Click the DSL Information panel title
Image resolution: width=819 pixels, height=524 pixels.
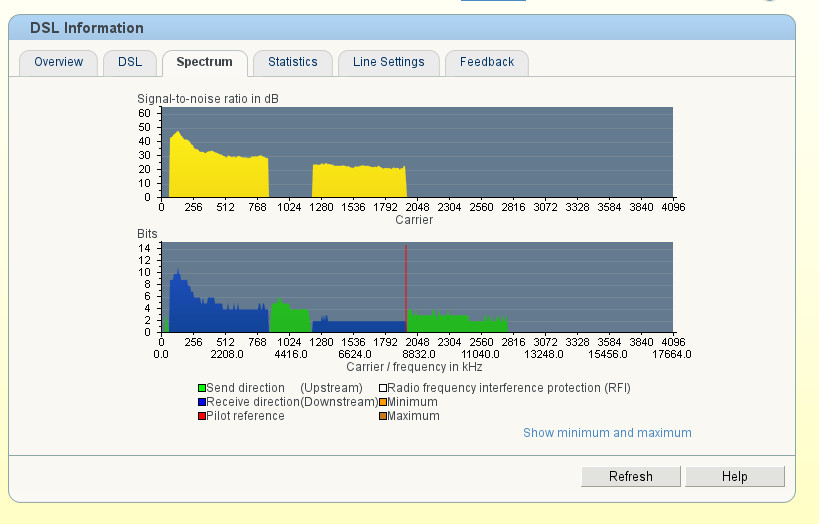click(x=87, y=28)
